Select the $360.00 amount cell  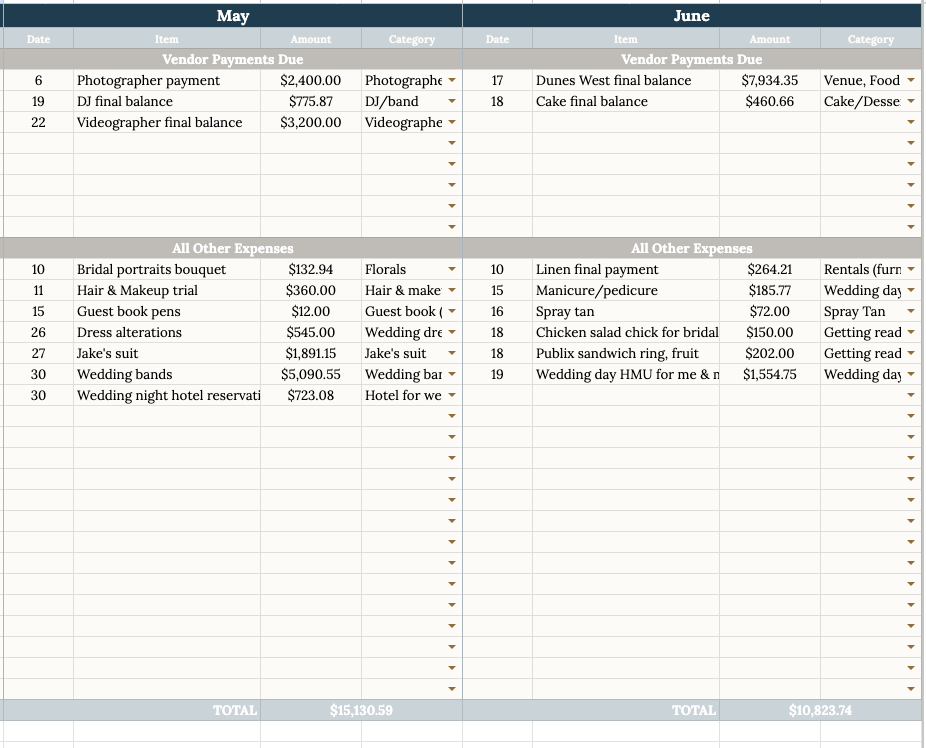click(x=311, y=290)
